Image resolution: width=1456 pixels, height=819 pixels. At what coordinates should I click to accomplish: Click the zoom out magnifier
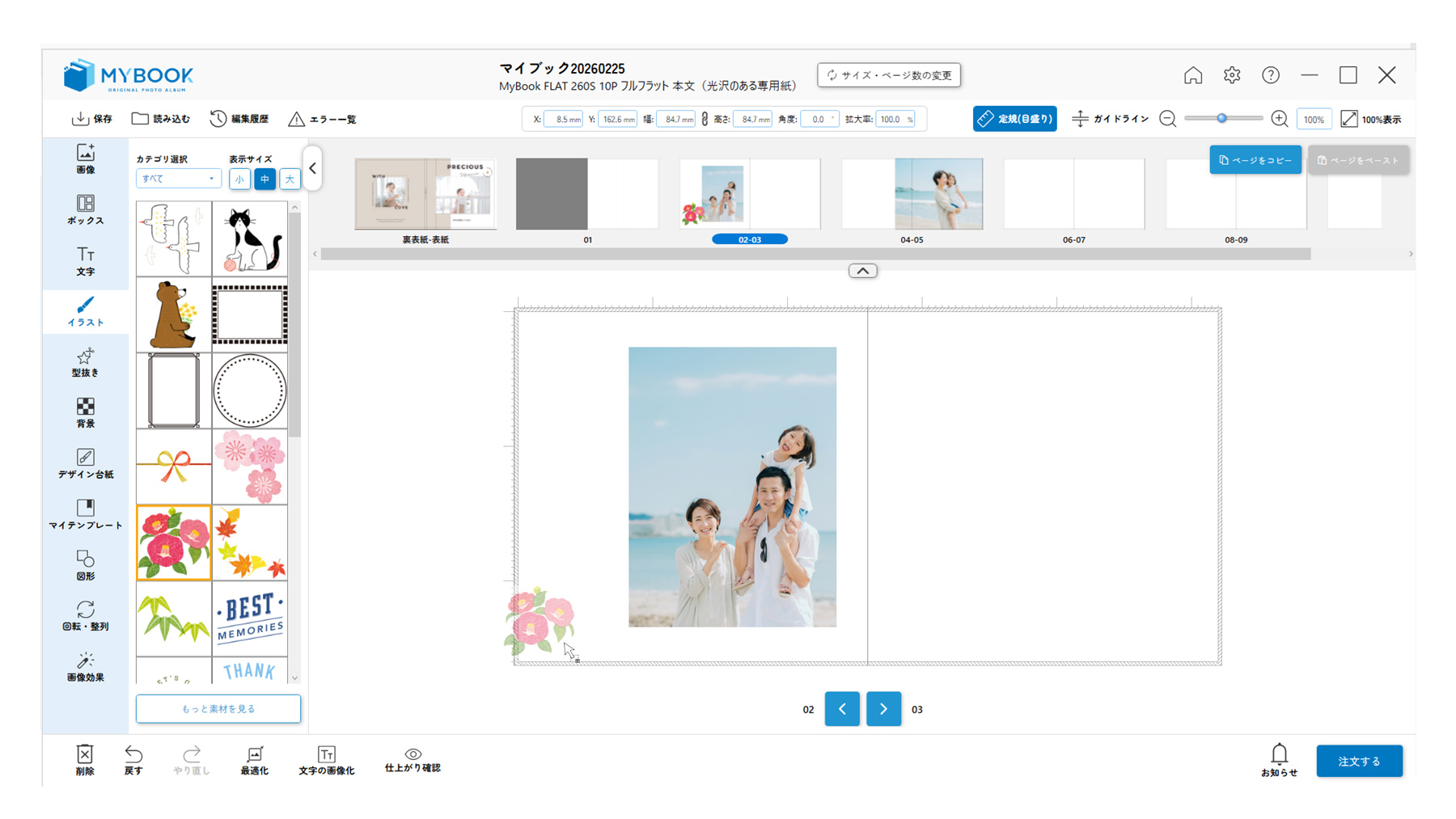pyautogui.click(x=1168, y=119)
